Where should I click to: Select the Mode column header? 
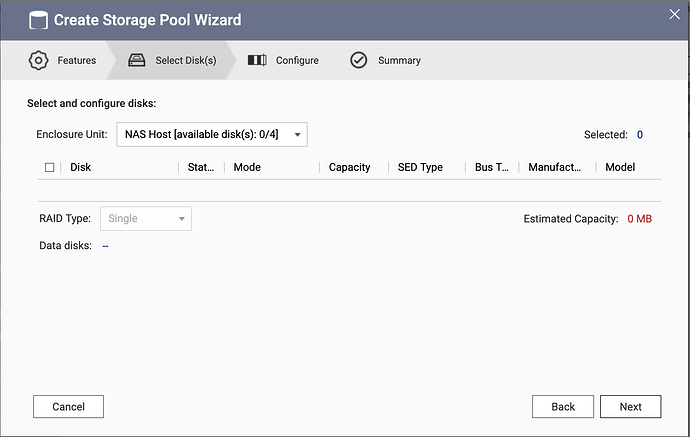pos(247,168)
